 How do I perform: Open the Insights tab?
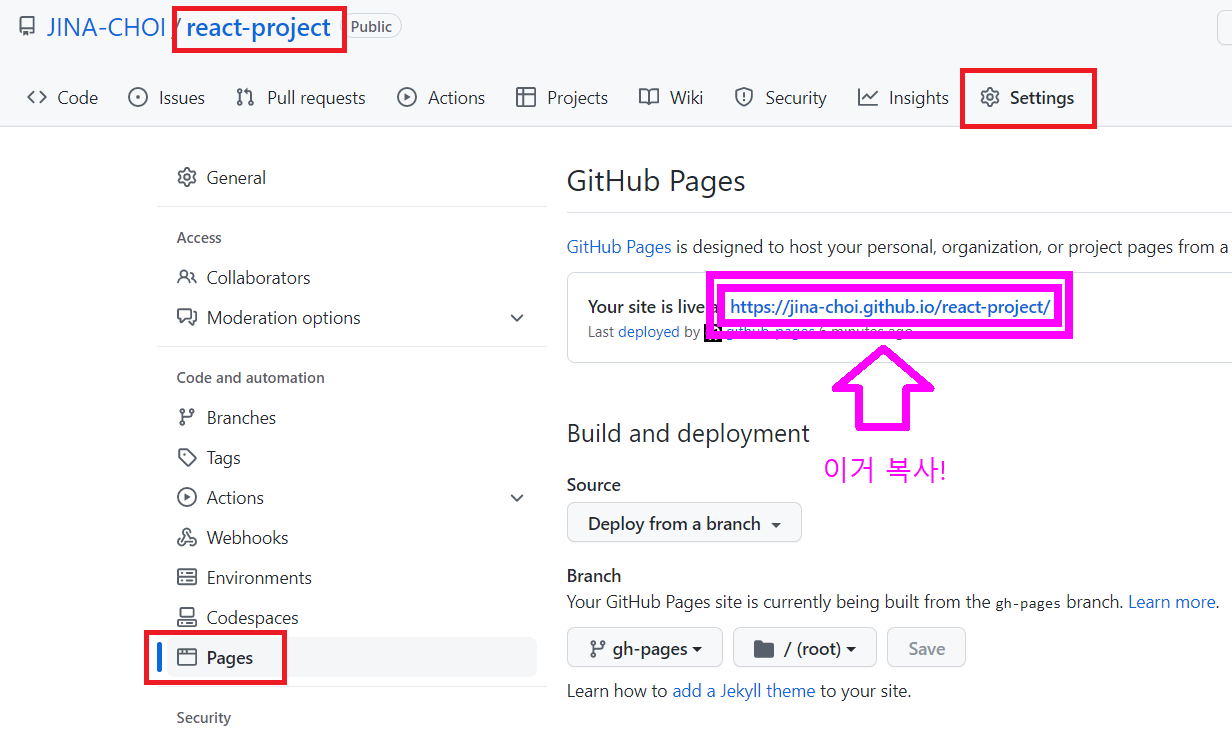[903, 97]
